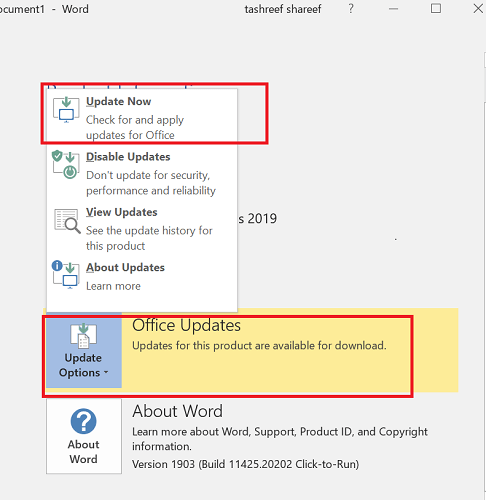The image size is (486, 500).
Task: Click the Version 1903 build text
Action: click(x=245, y=464)
